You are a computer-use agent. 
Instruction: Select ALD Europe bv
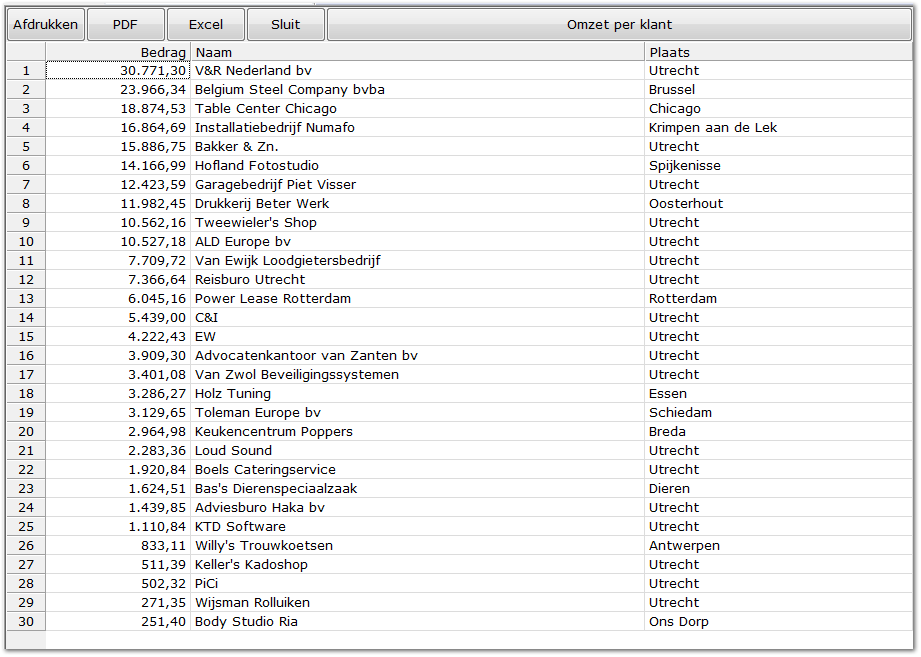pyautogui.click(x=418, y=241)
